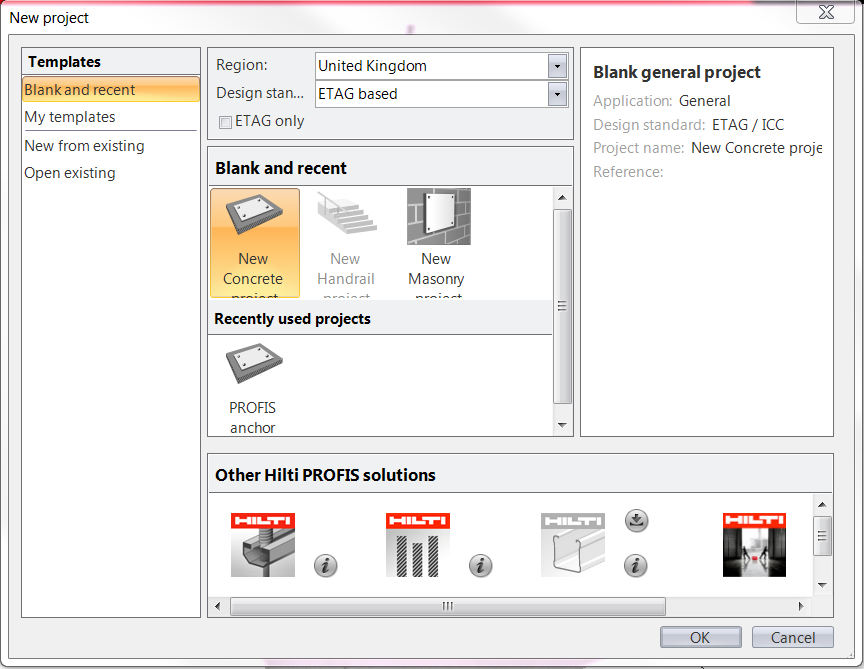
Task: Click the 'General' application value
Action: [704, 101]
